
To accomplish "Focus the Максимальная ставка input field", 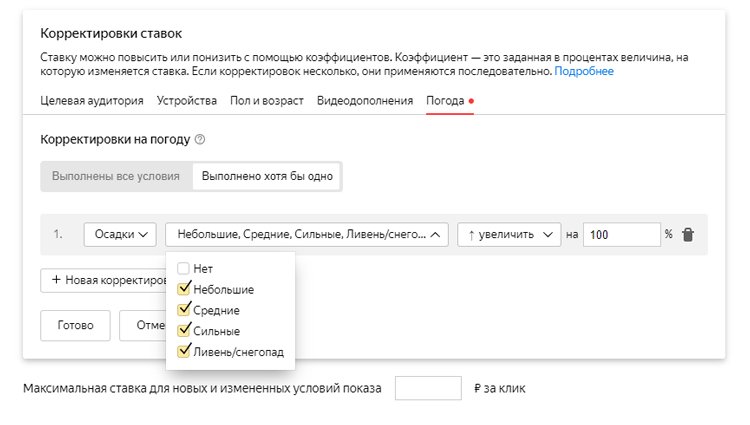I will [x=428, y=388].
